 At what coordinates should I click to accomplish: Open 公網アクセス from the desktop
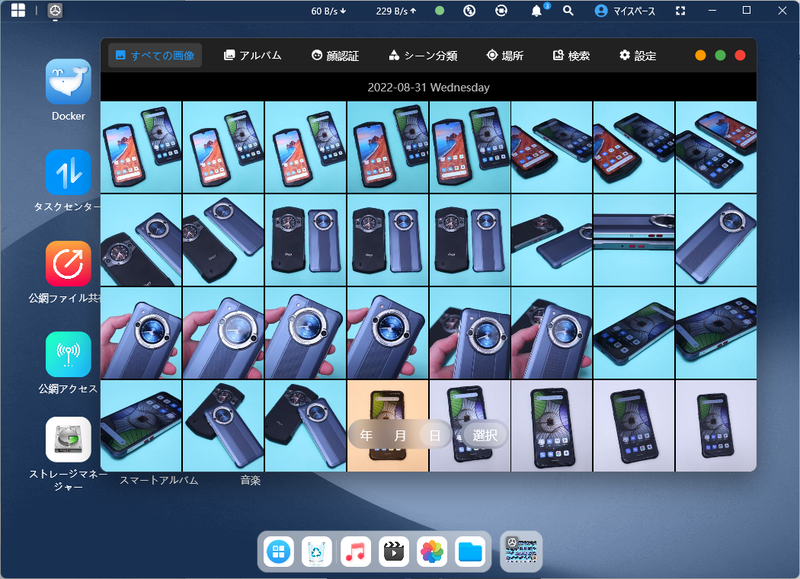coord(66,353)
